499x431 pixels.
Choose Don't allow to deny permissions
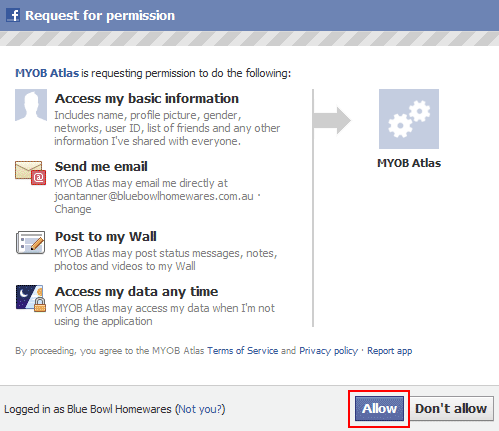(x=451, y=409)
